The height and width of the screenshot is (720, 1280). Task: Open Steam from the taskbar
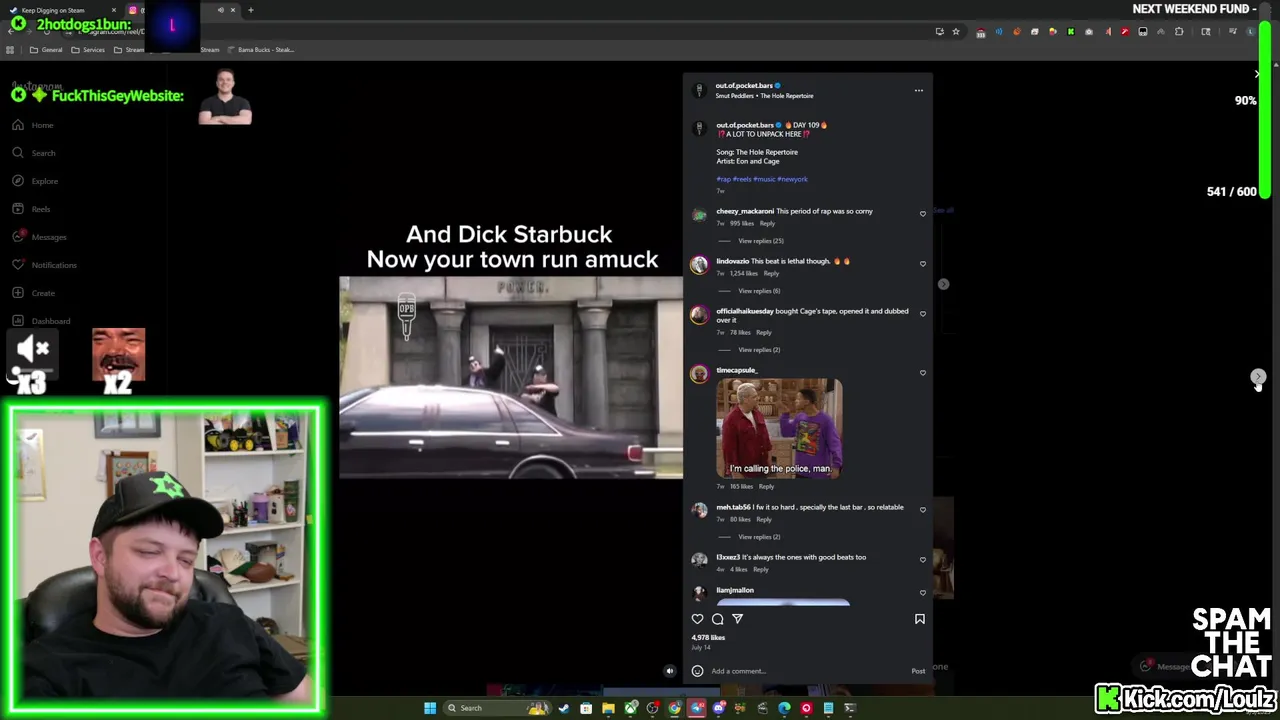pos(564,708)
